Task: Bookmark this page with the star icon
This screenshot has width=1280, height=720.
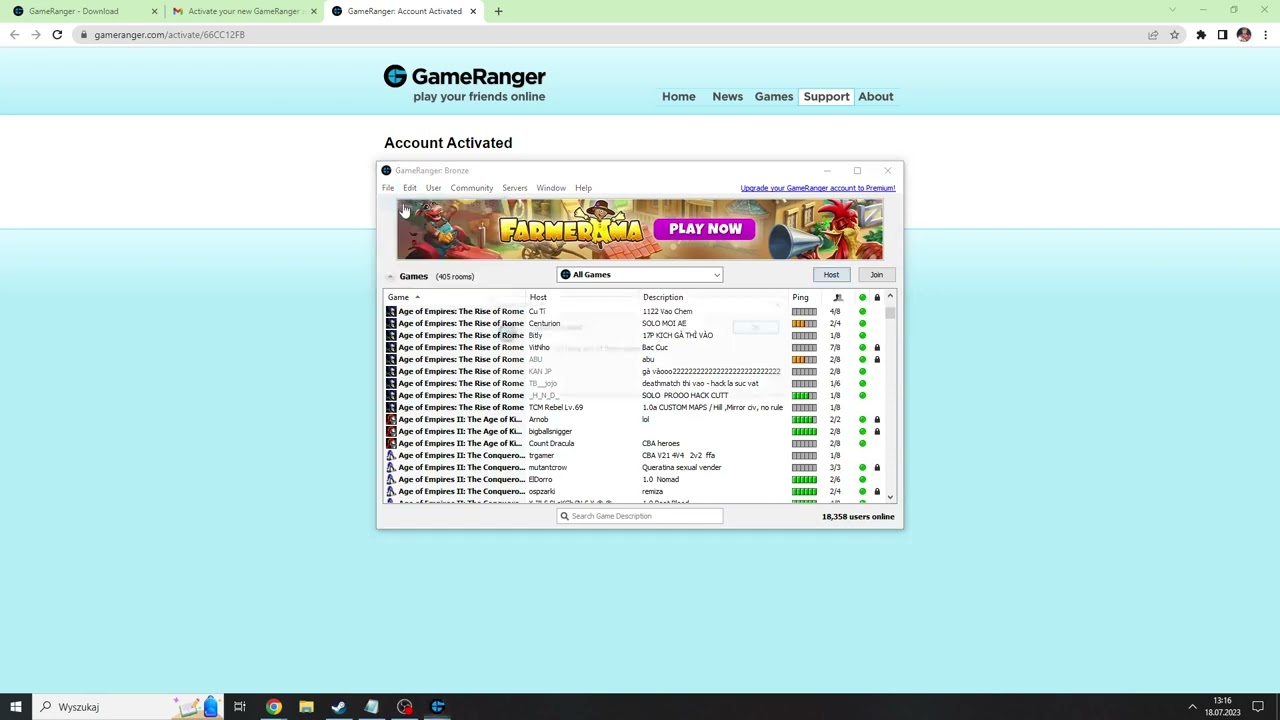Action: (x=1174, y=35)
